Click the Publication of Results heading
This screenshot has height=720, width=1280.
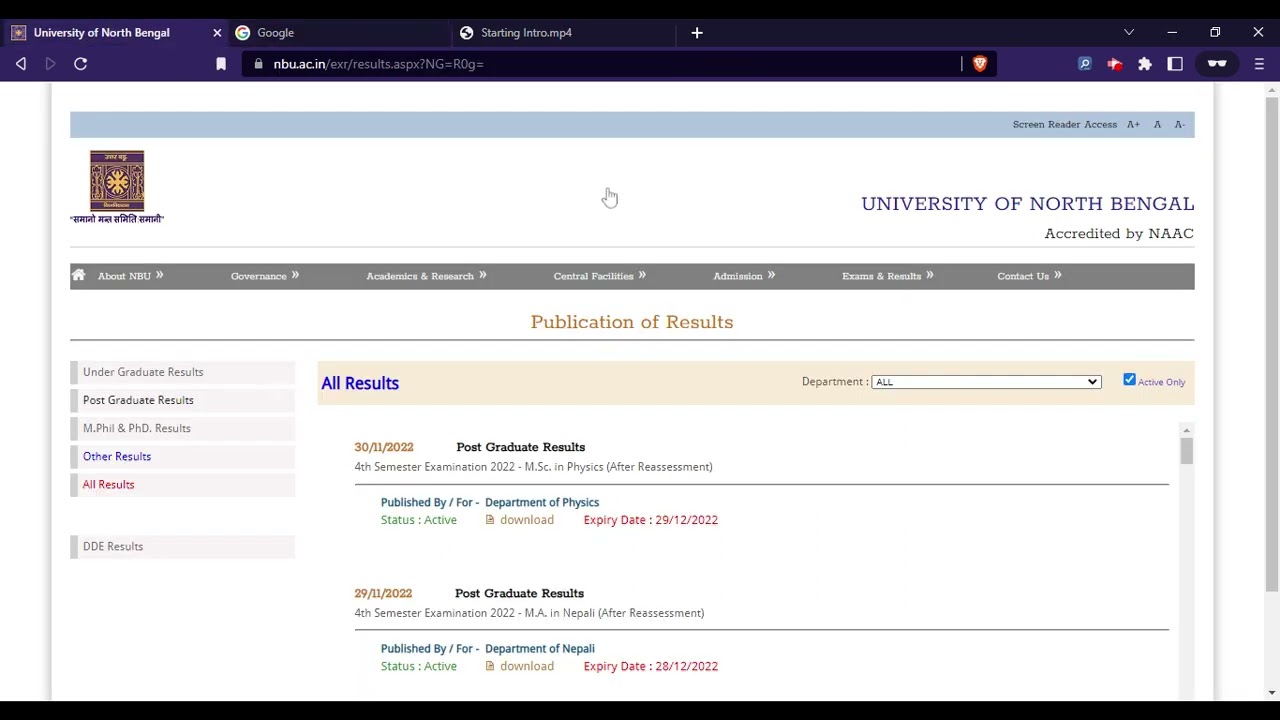[632, 322]
